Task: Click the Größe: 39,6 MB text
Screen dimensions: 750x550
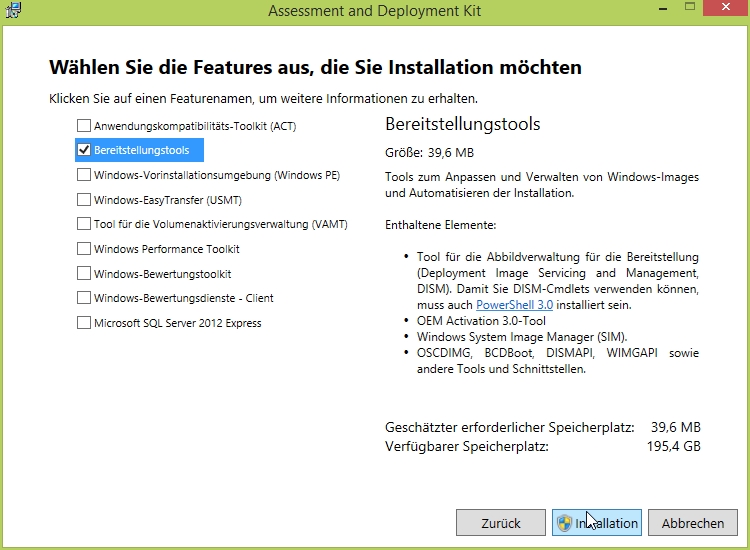Action: [x=429, y=153]
